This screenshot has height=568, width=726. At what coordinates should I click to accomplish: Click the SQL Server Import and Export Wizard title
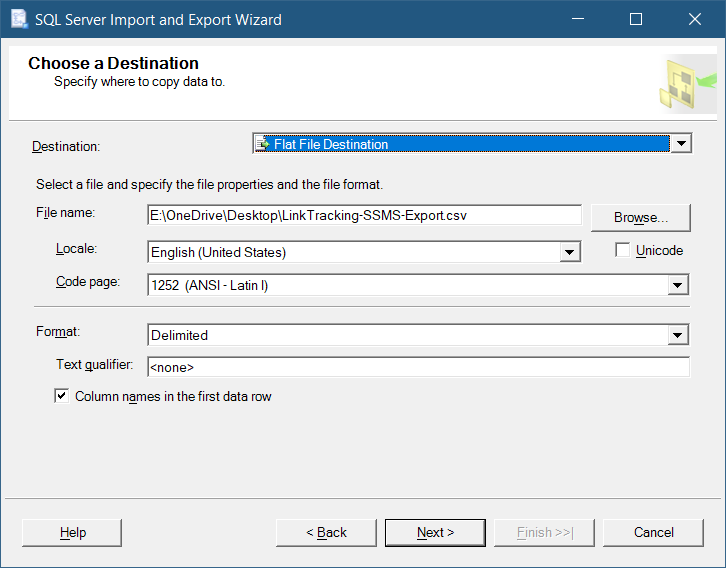tap(158, 20)
